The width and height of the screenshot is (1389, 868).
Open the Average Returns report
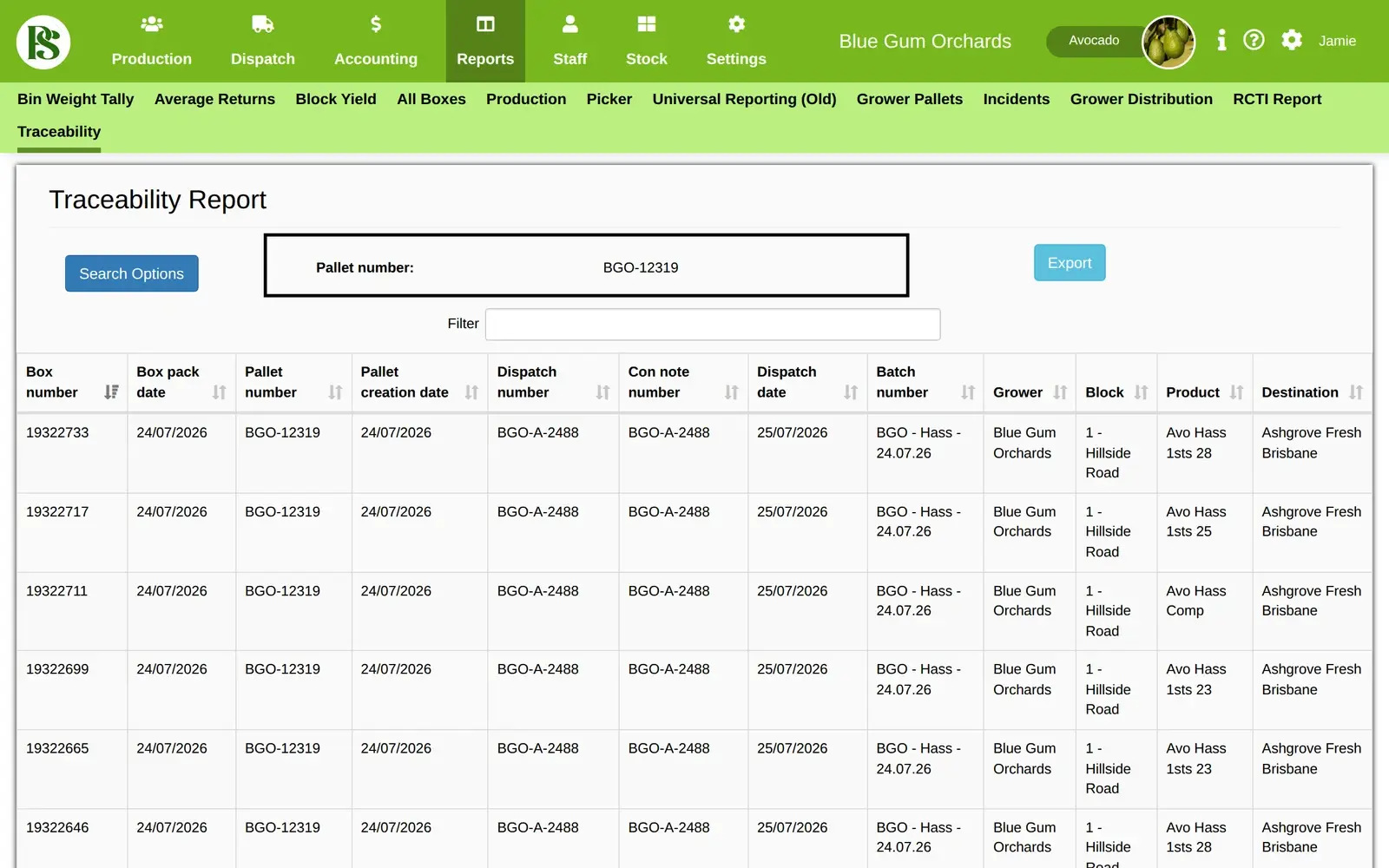tap(214, 99)
